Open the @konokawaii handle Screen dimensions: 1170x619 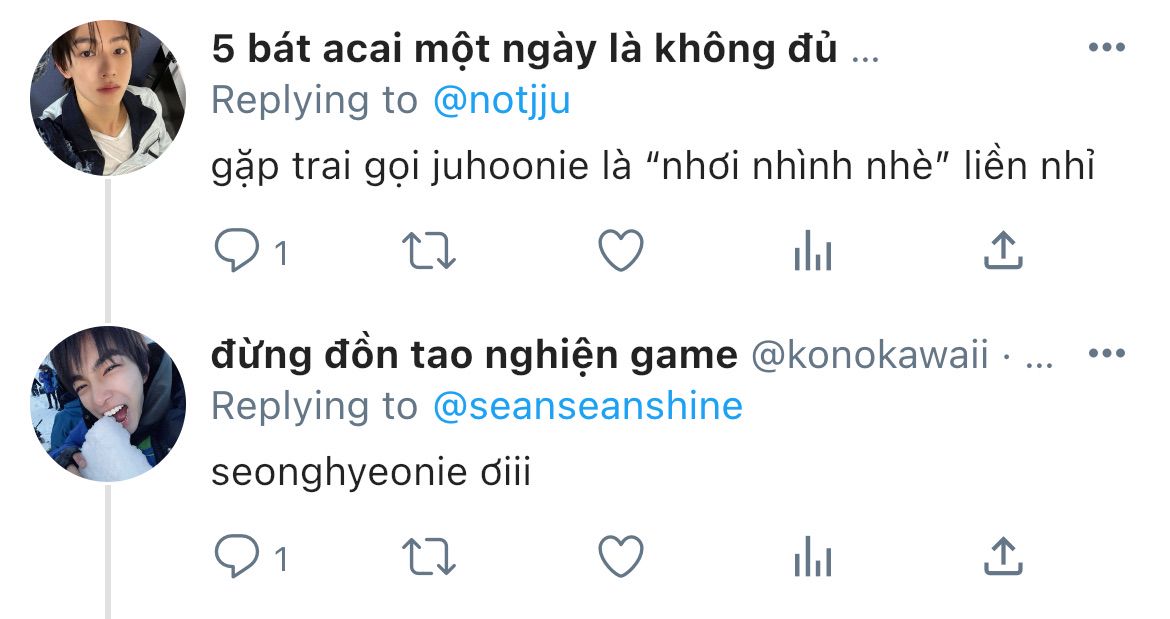tap(869, 355)
